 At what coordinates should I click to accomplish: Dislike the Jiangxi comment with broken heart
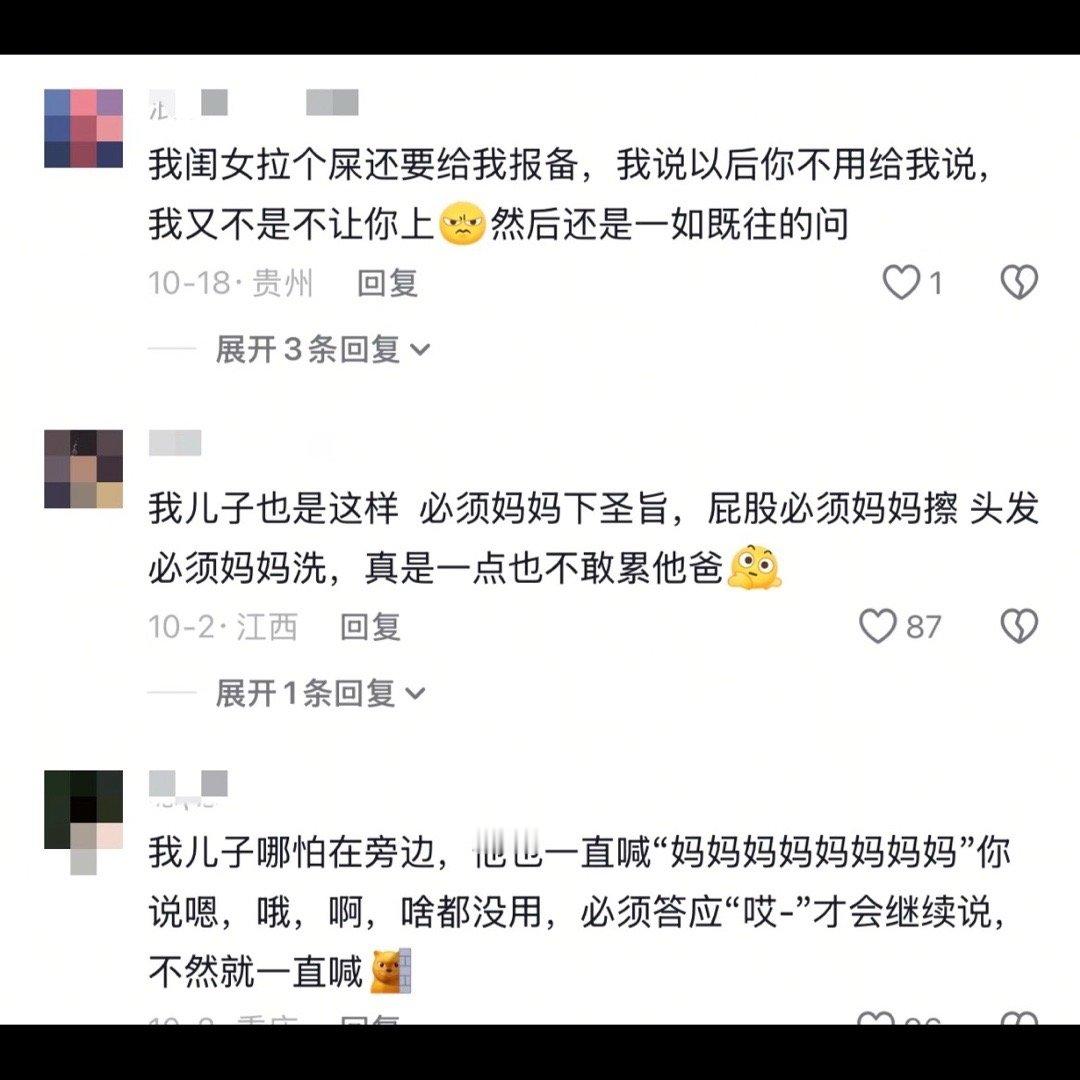pyautogui.click(x=1019, y=626)
